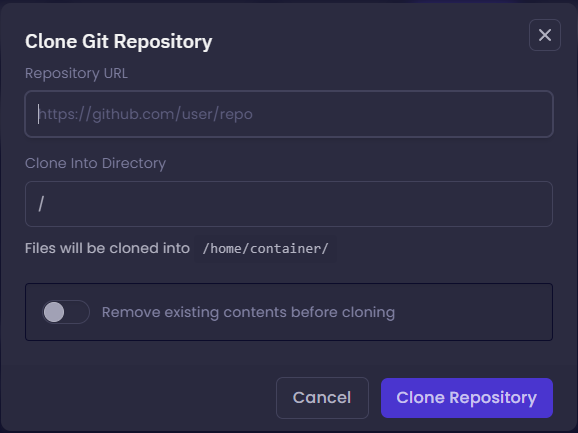This screenshot has width=578, height=433.
Task: Click the Clone Into Directory label
Action: pos(95,163)
